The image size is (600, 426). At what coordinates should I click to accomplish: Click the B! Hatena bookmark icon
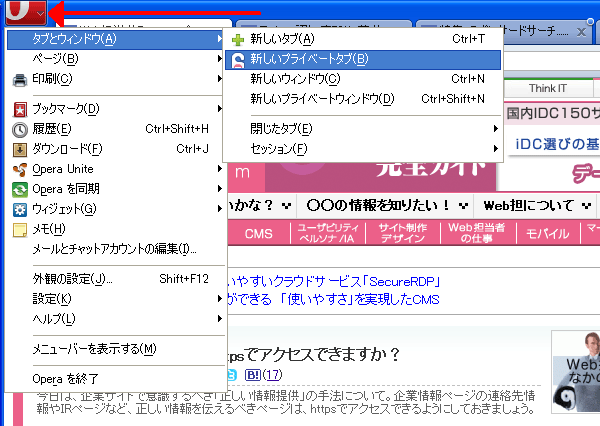tap(253, 374)
